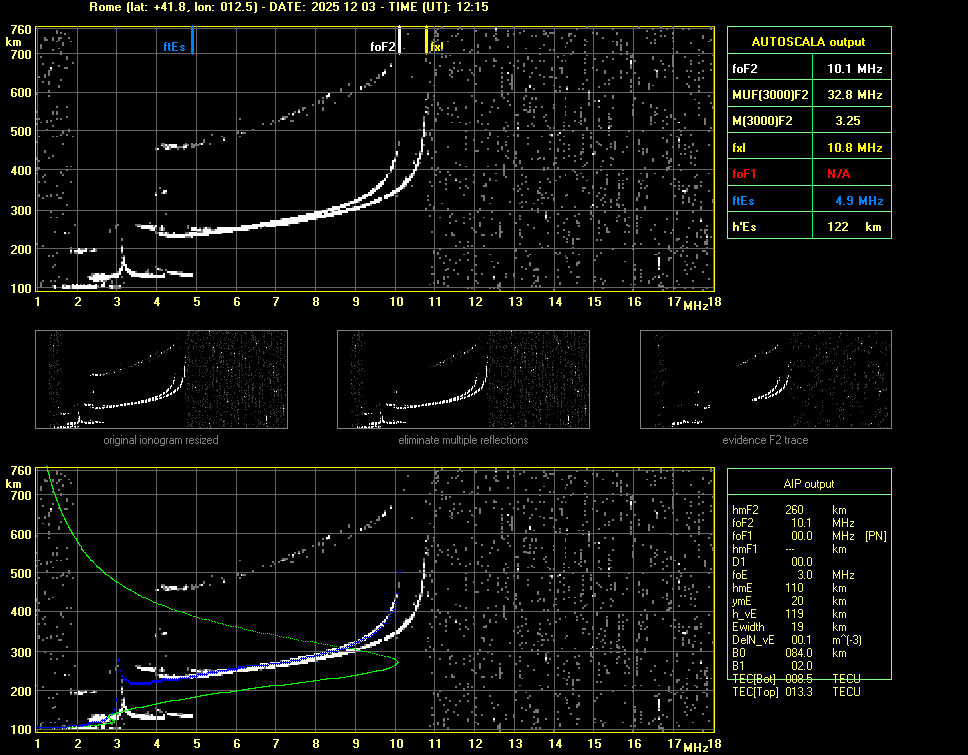Click the Rome date and time title text
968x755 pixels.
tap(288, 7)
